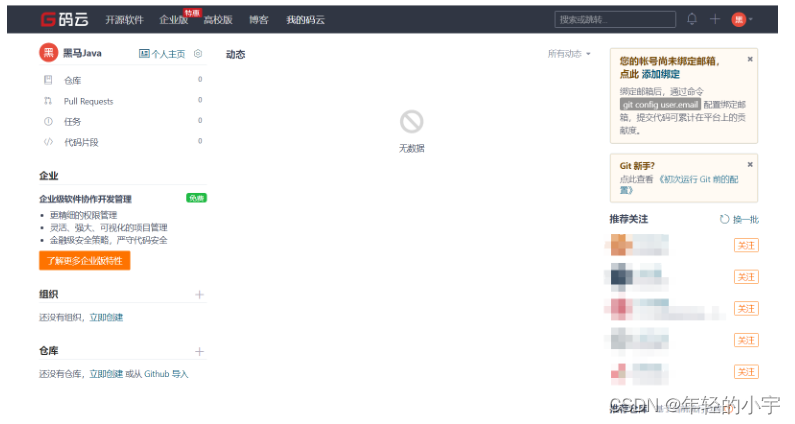Close the Git 新手 notice

[x=750, y=164]
